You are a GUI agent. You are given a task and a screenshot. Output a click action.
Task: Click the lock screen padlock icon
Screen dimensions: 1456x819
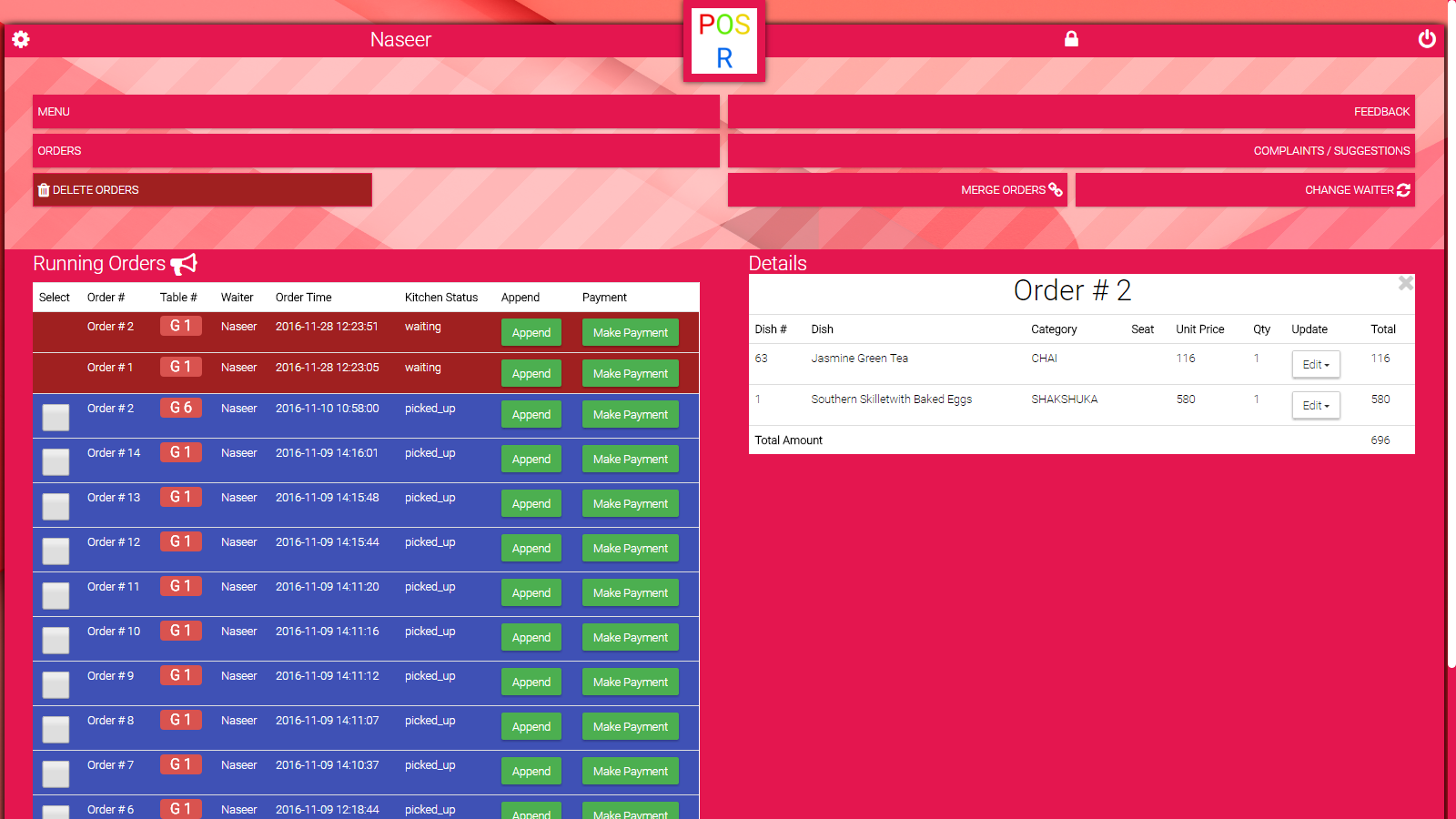click(x=1071, y=39)
